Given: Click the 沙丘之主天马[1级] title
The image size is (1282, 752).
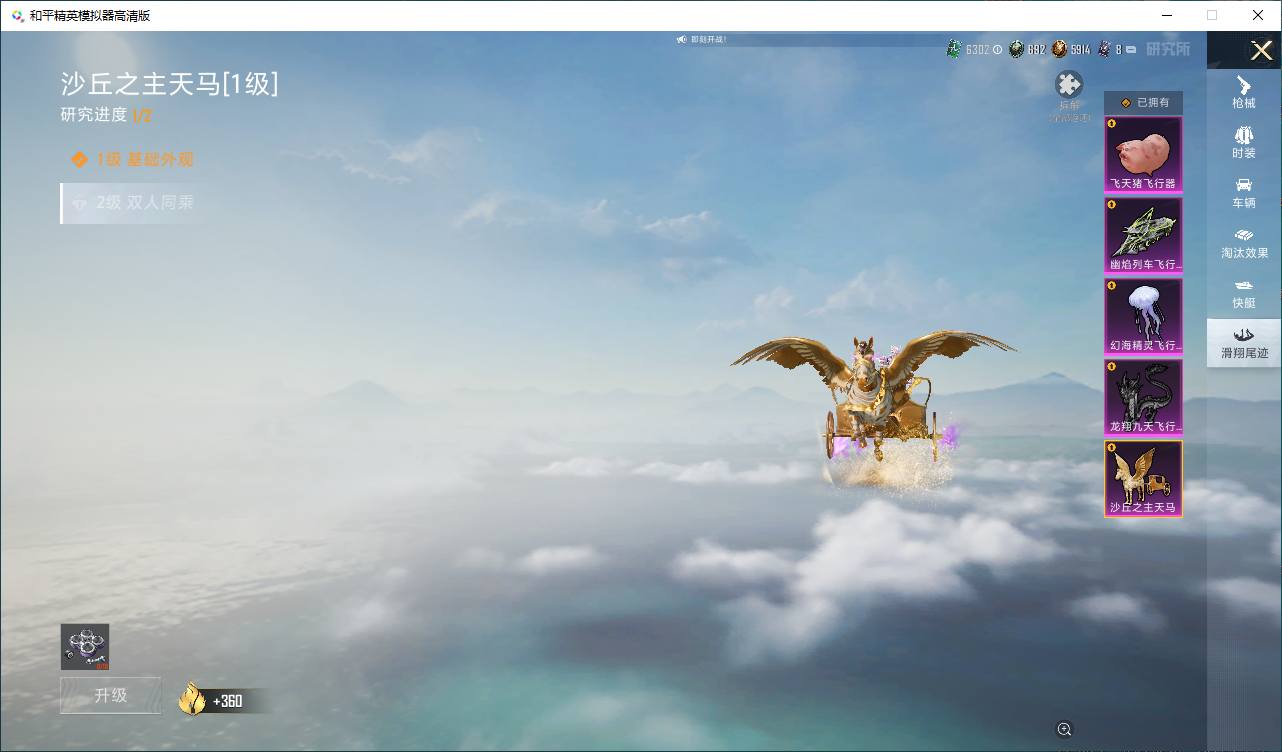Looking at the screenshot, I should [x=169, y=84].
